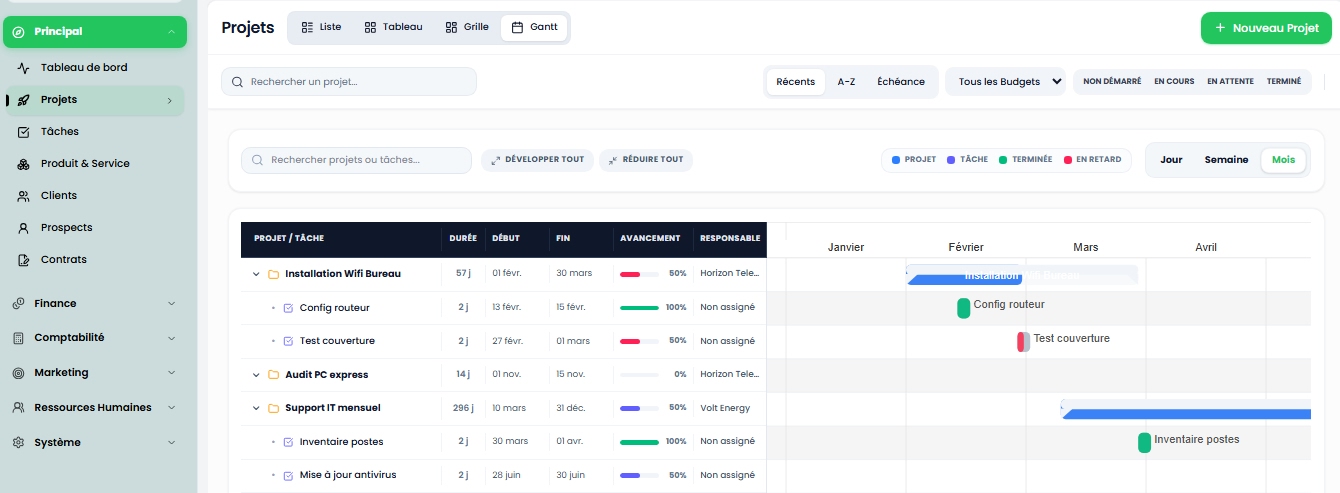
Task: Filter by Non démarré status
Action: click(1112, 82)
